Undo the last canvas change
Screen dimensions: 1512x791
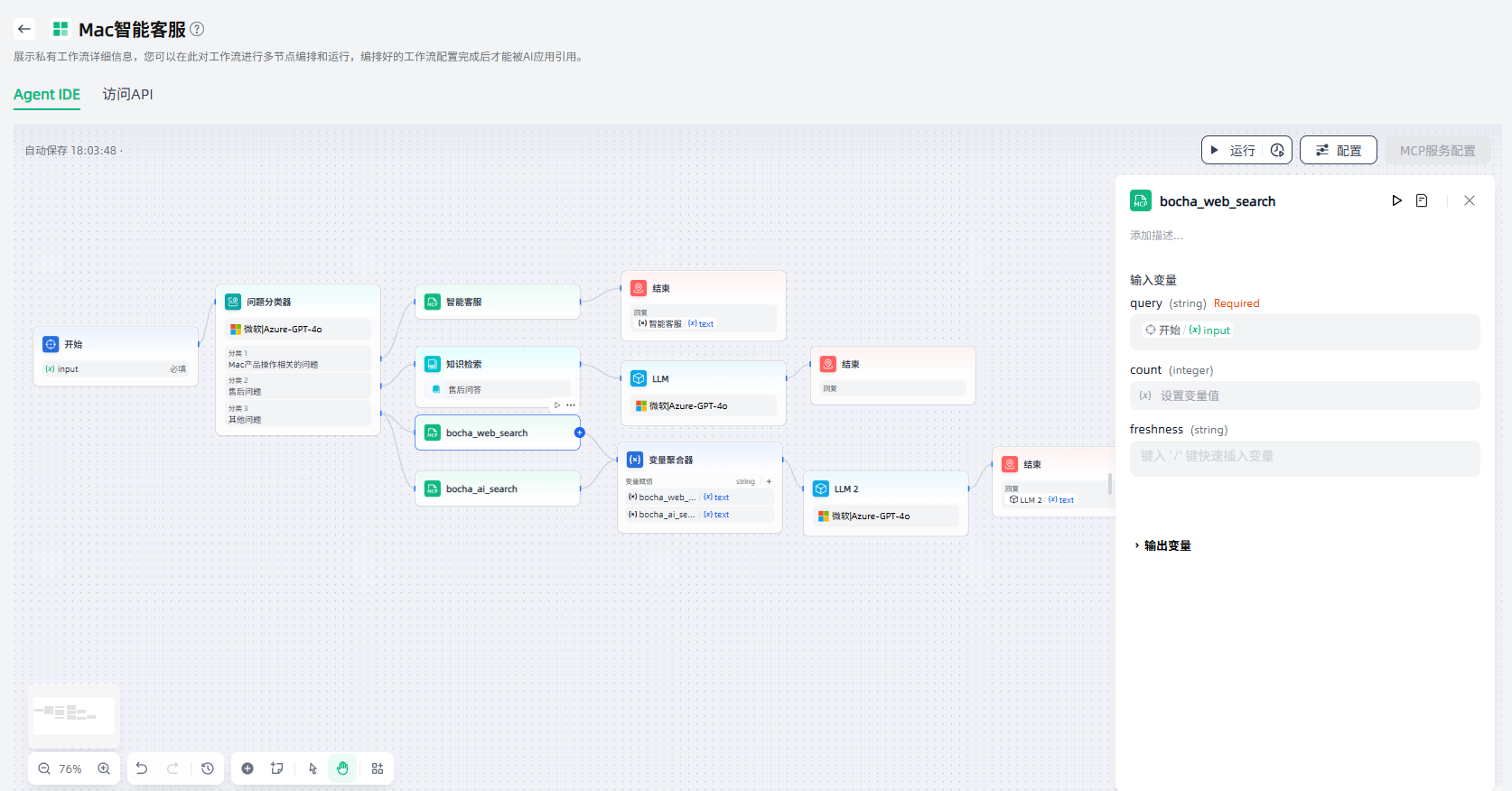tap(142, 768)
